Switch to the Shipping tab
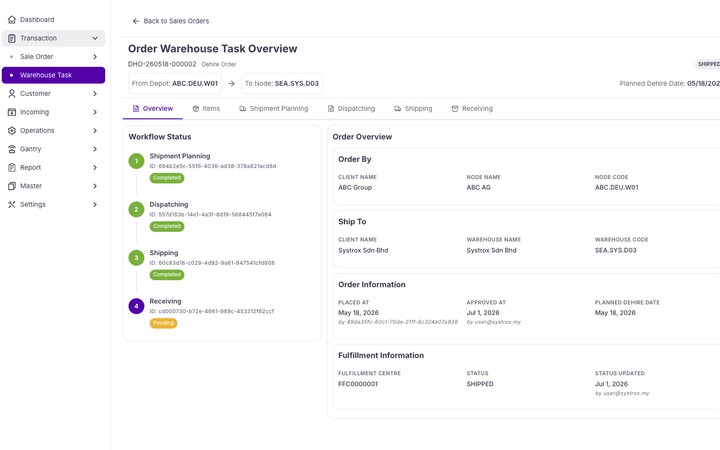720x450 pixels. pos(413,109)
